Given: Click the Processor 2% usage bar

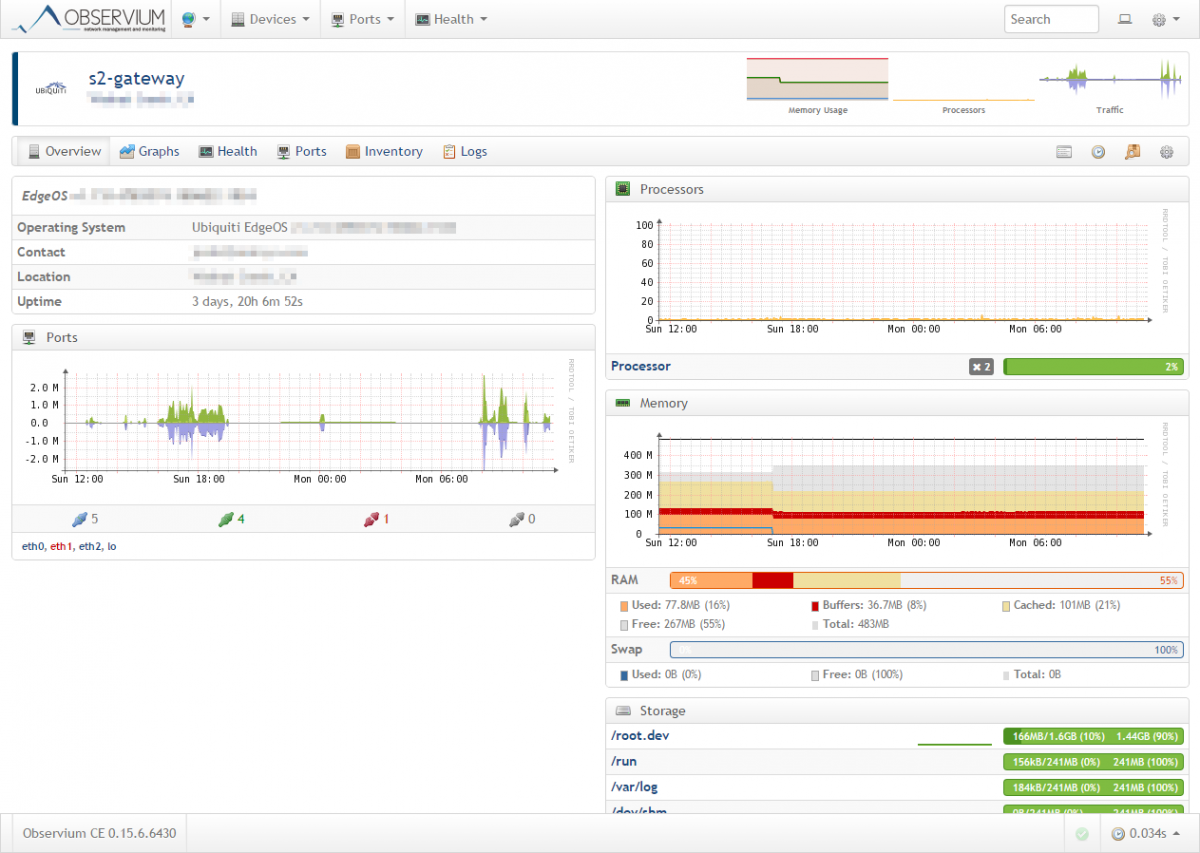Looking at the screenshot, I should click(1093, 366).
